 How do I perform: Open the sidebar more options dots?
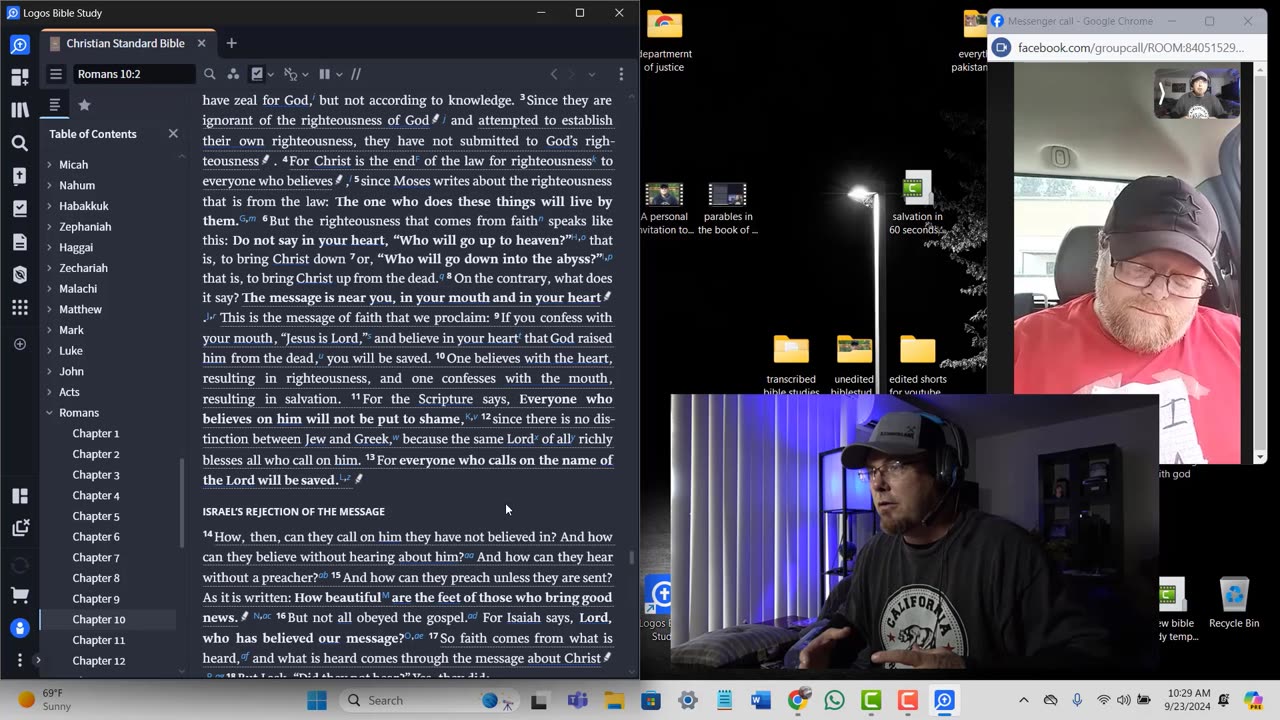pos(19,660)
